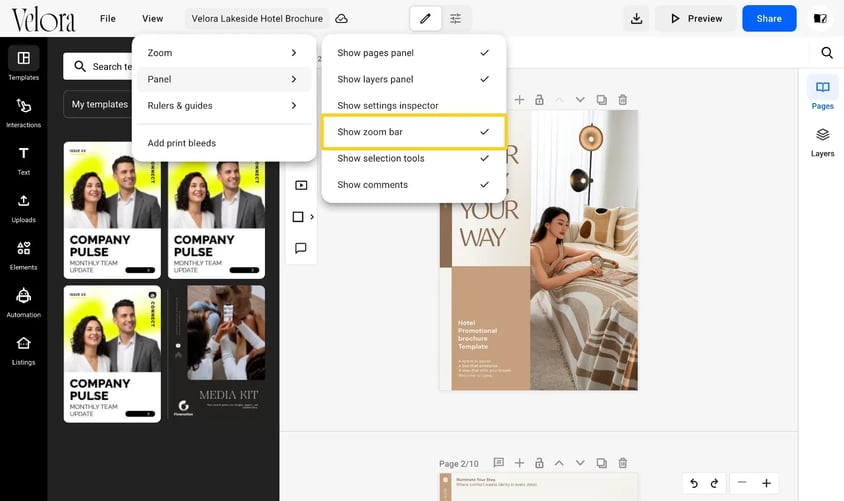Screen dimensions: 844x501
Task: Open the Pages panel on the right
Action: pyautogui.click(x=822, y=93)
